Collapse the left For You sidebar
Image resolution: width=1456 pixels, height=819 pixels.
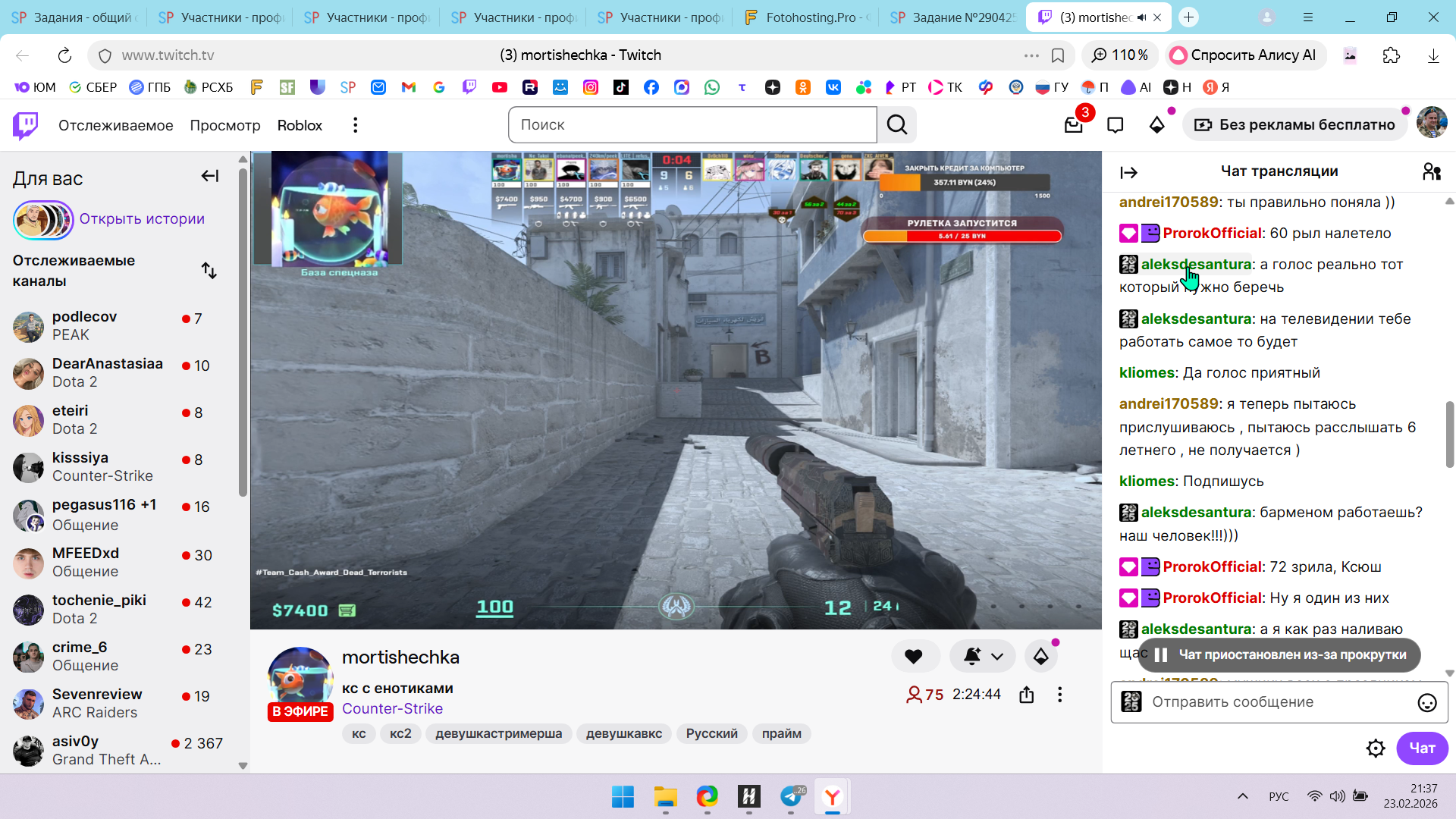click(210, 176)
